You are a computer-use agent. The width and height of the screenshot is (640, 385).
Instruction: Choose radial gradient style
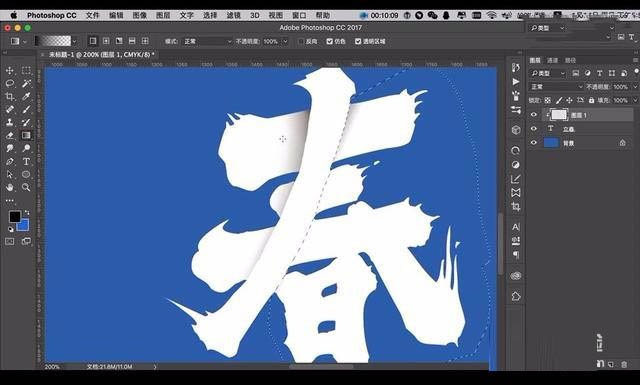[106, 41]
